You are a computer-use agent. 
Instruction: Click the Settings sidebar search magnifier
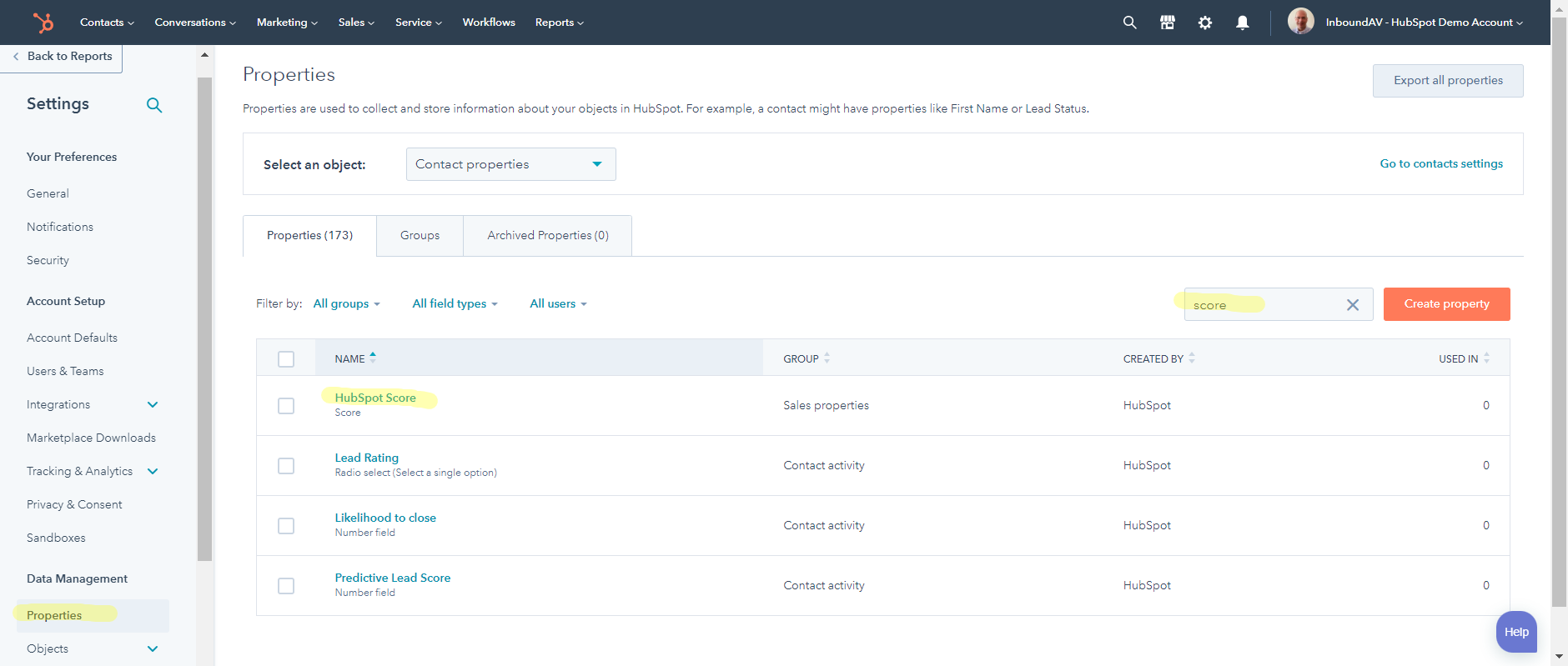pos(154,105)
